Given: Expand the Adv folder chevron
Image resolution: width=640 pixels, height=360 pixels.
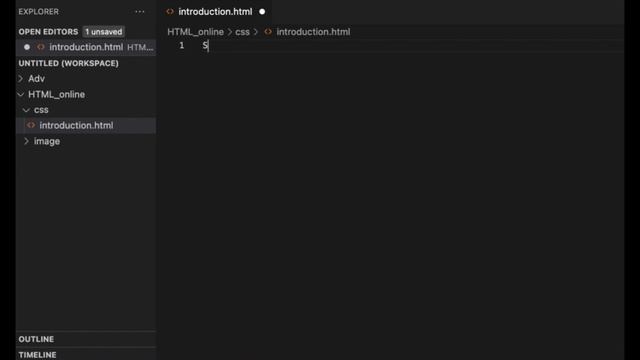Looking at the screenshot, I should (x=21, y=79).
